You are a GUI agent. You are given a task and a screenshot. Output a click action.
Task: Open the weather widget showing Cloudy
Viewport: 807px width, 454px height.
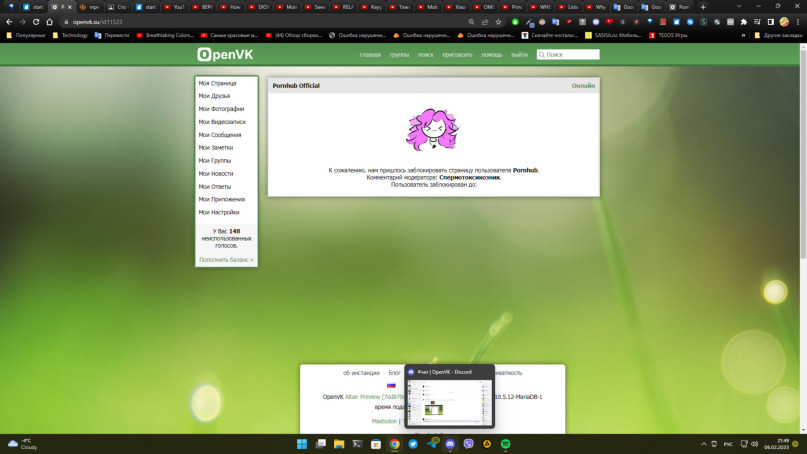coord(23,444)
